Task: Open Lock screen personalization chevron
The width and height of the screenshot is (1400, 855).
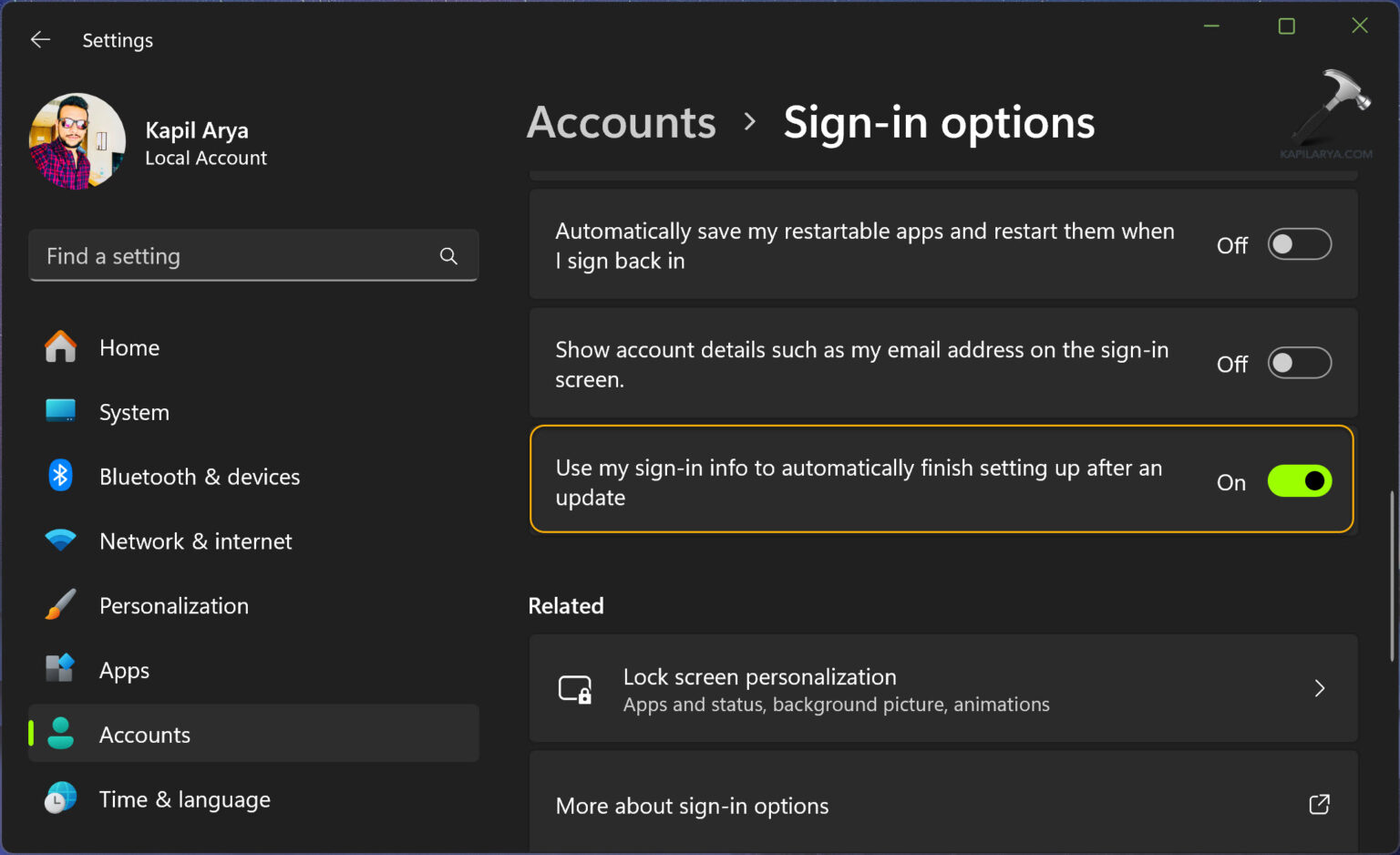Action: (x=1319, y=688)
